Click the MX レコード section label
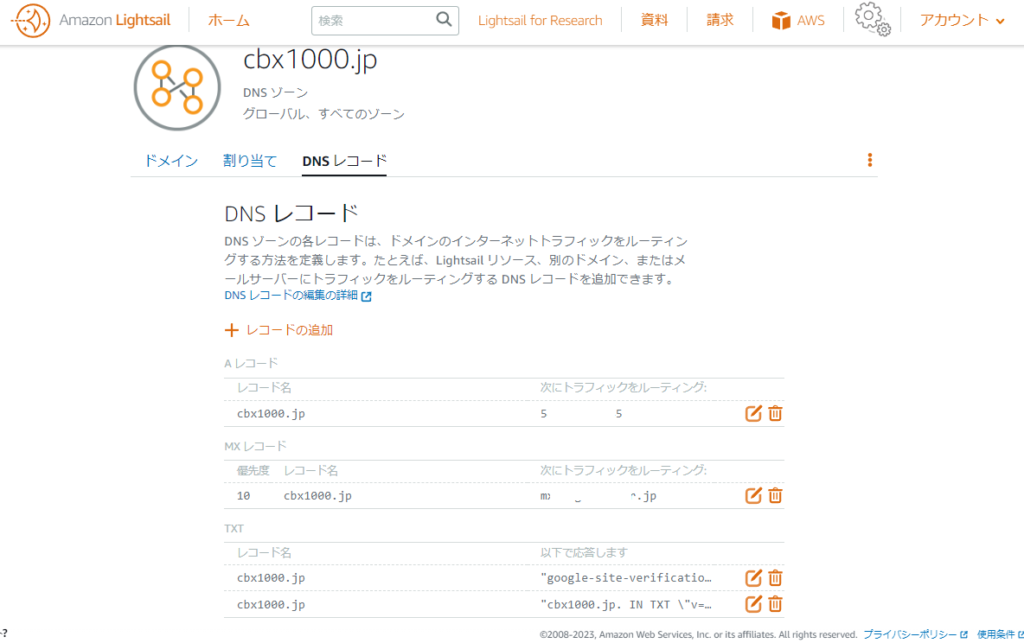This screenshot has height=643, width=1024. (x=255, y=446)
